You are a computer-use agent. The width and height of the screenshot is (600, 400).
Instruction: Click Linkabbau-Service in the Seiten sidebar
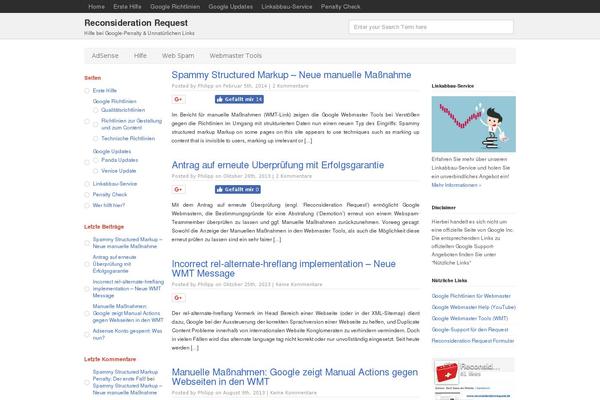pos(115,184)
